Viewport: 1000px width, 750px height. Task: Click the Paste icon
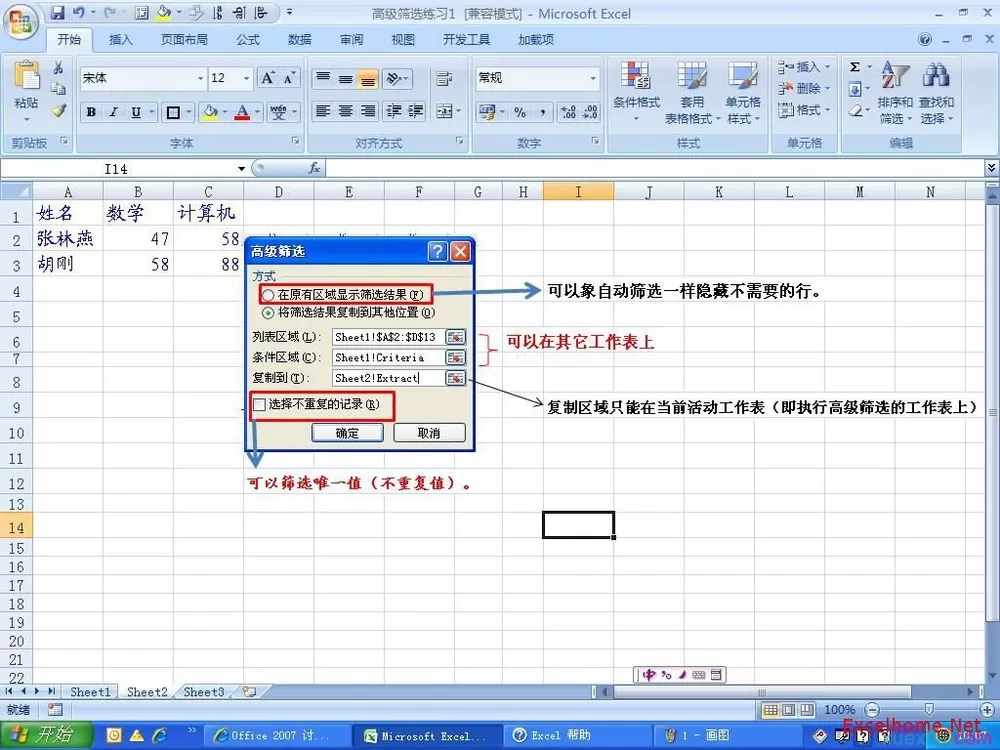tap(27, 77)
